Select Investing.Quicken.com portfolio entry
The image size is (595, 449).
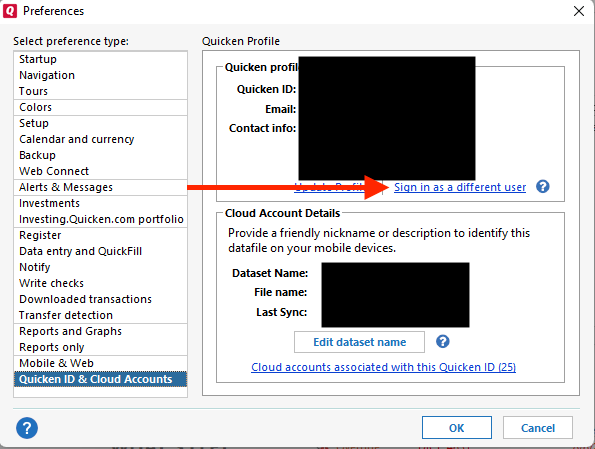click(x=101, y=219)
